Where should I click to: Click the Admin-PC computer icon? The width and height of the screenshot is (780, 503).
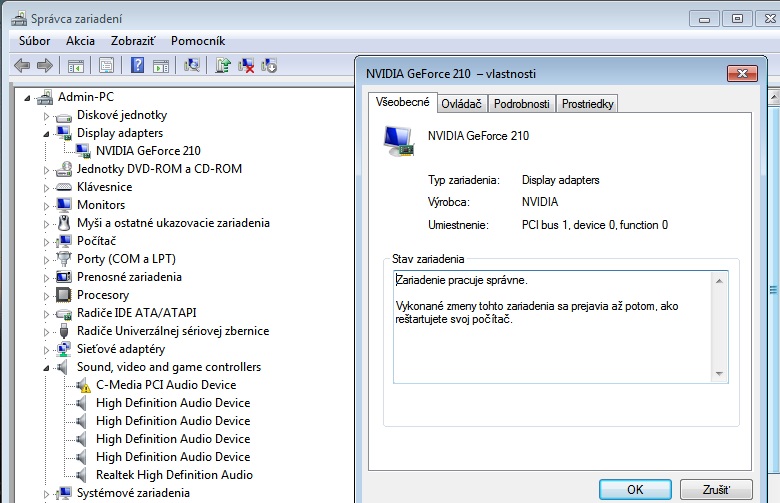point(45,97)
